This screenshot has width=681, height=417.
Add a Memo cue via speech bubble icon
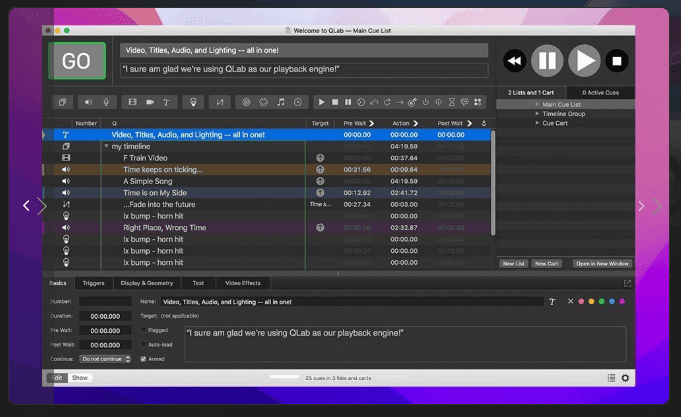(x=465, y=102)
